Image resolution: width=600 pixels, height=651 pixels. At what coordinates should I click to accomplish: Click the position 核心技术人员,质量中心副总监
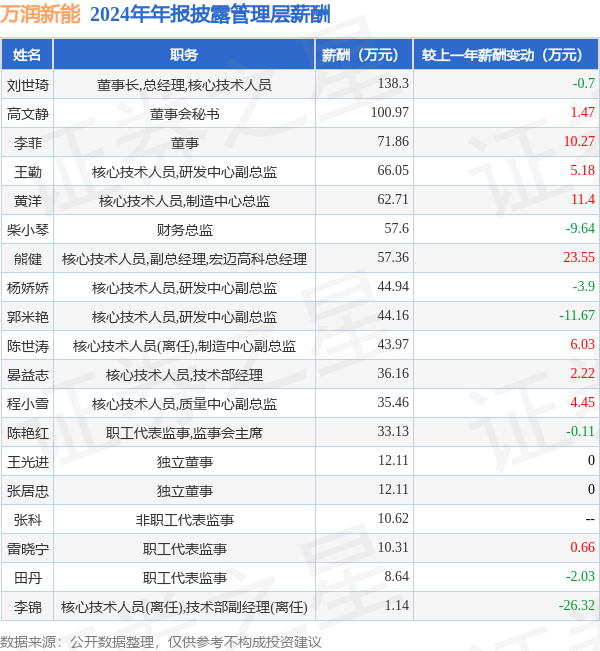[x=184, y=404]
